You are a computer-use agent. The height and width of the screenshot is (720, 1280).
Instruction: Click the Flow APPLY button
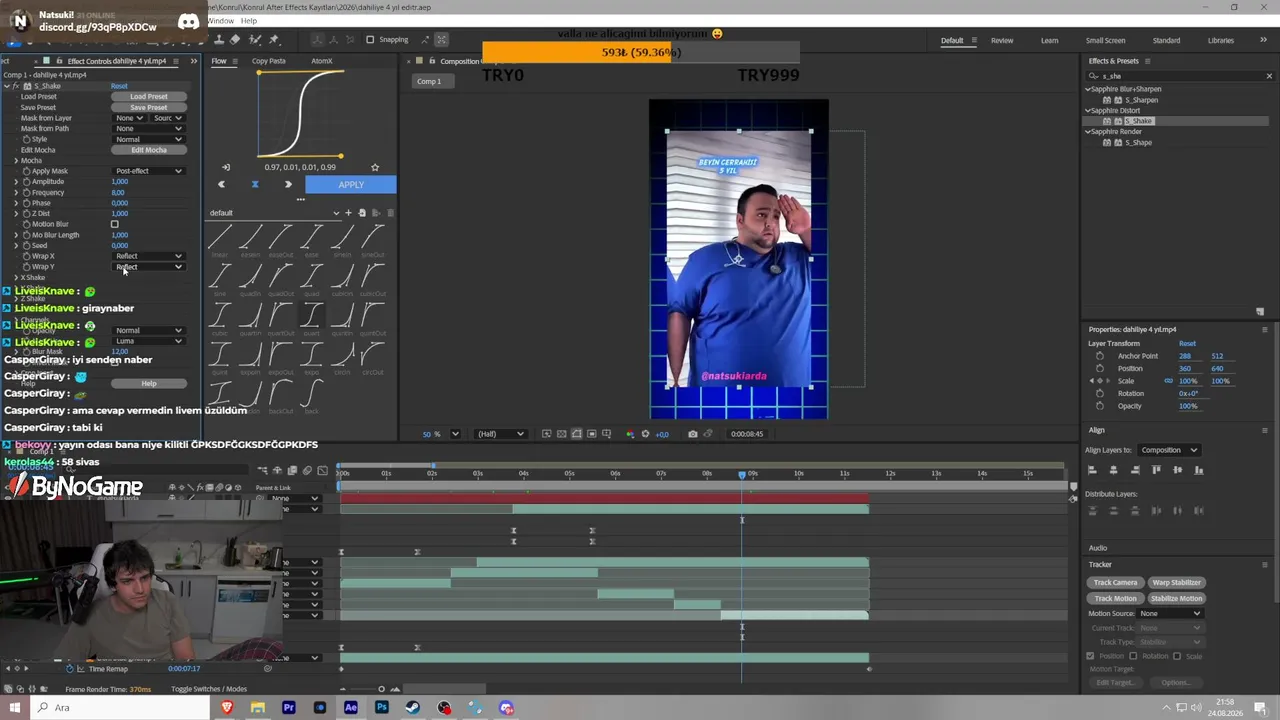350,185
